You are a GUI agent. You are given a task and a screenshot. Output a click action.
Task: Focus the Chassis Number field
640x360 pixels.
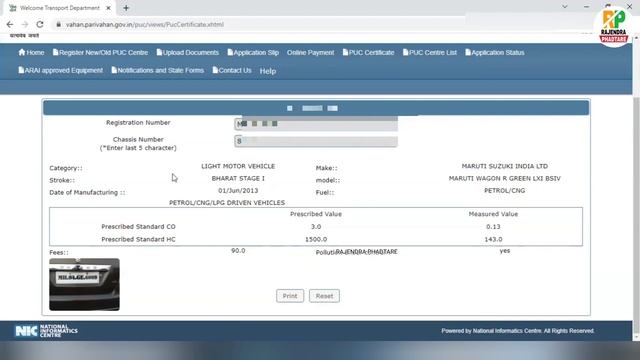316,141
